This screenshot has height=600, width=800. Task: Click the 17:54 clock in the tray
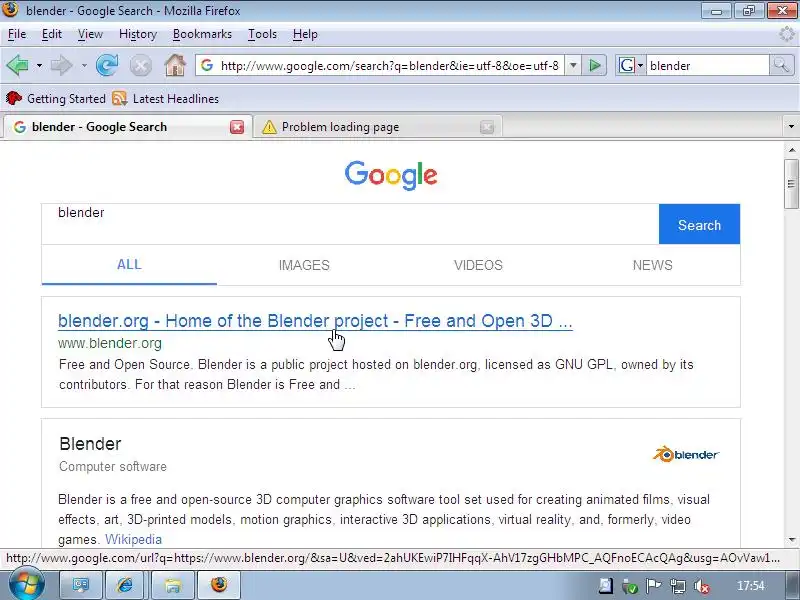pyautogui.click(x=751, y=586)
